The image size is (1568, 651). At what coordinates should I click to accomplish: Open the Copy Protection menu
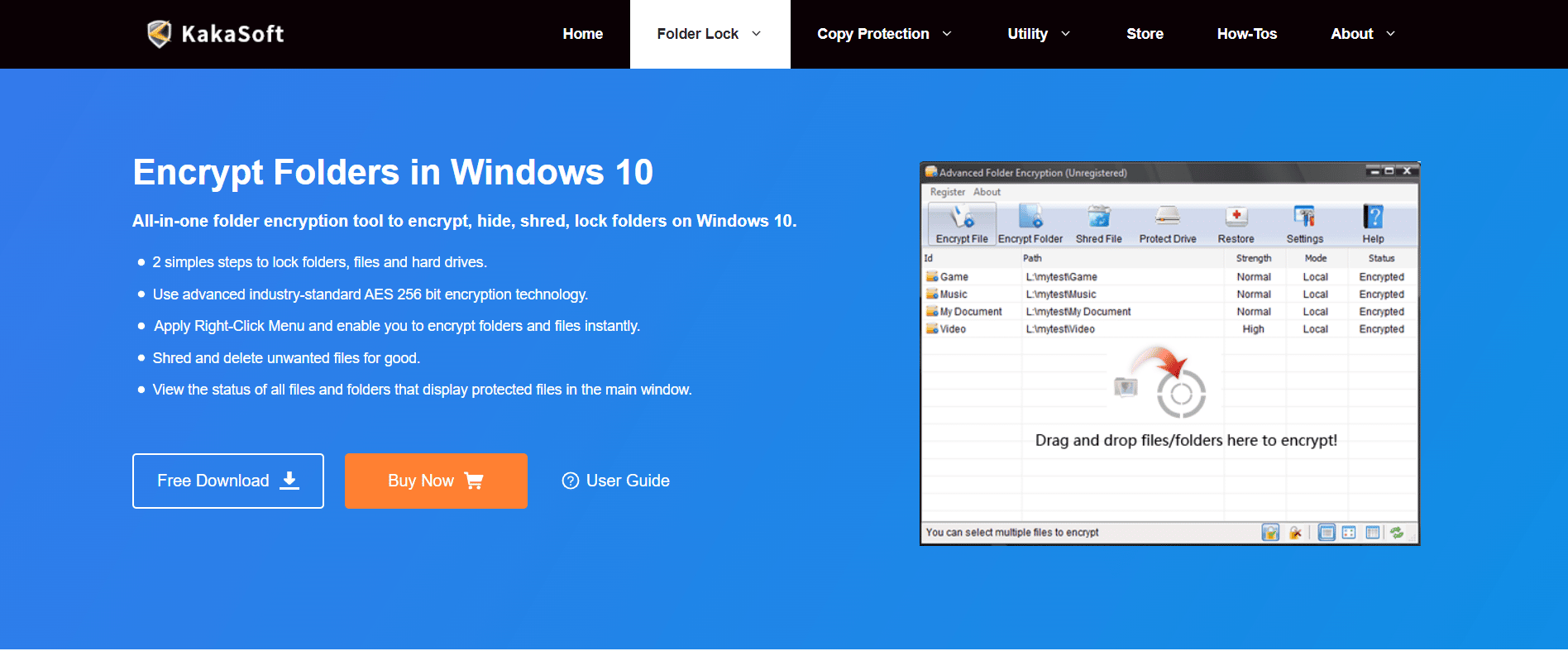click(872, 34)
